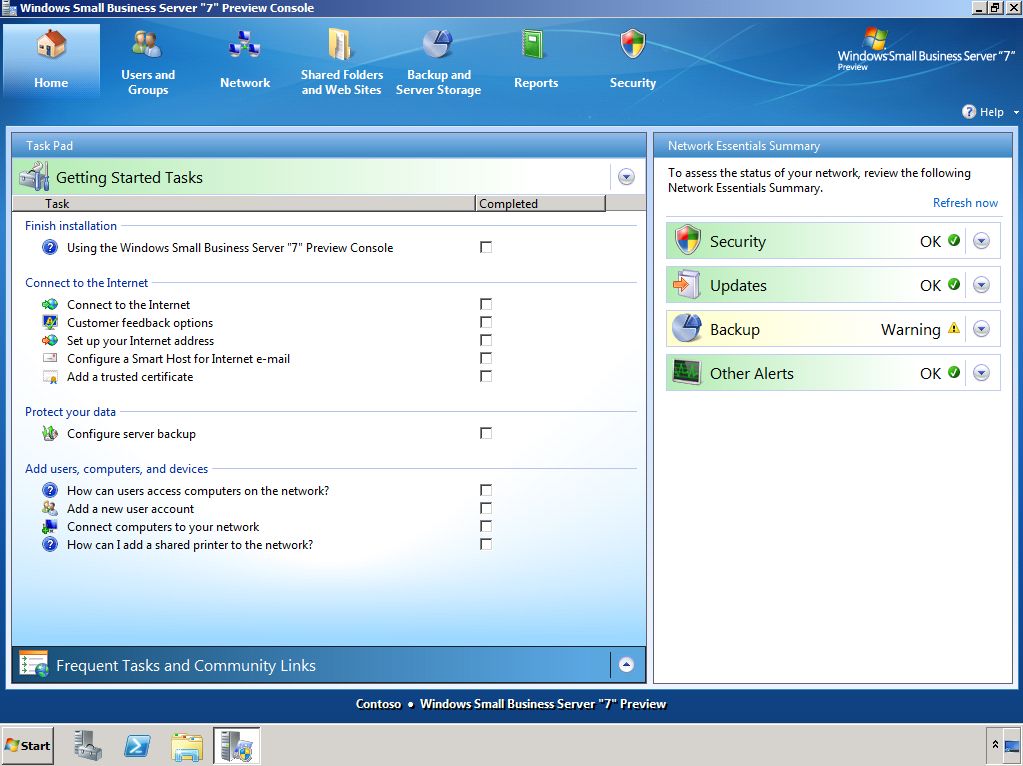Screen dimensions: 1023x766
Task: Expand Frequent Tasks and Community Links
Action: pos(626,664)
